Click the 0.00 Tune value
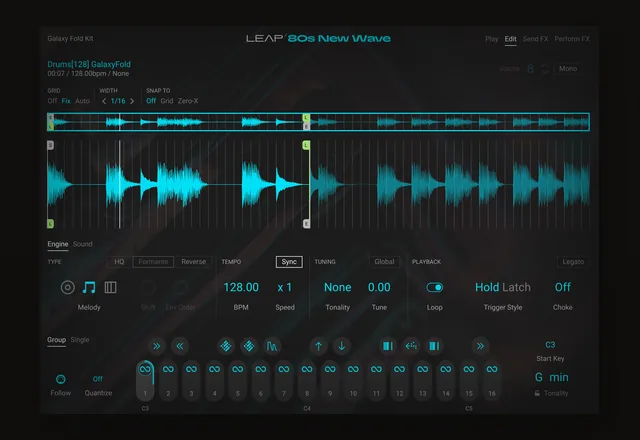Viewport: 640px width, 440px height. pyautogui.click(x=379, y=287)
